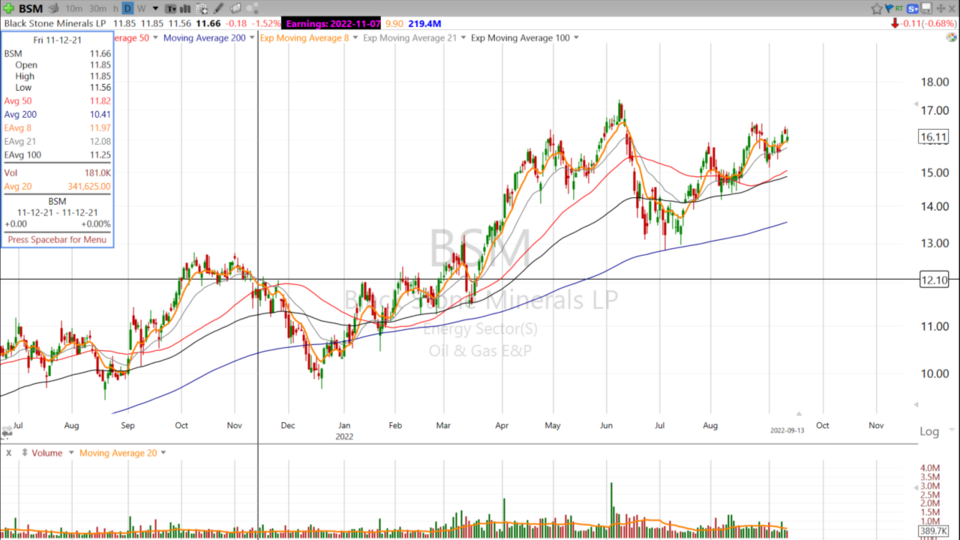Click the notes tag icon
960x540 pixels.
click(236, 9)
